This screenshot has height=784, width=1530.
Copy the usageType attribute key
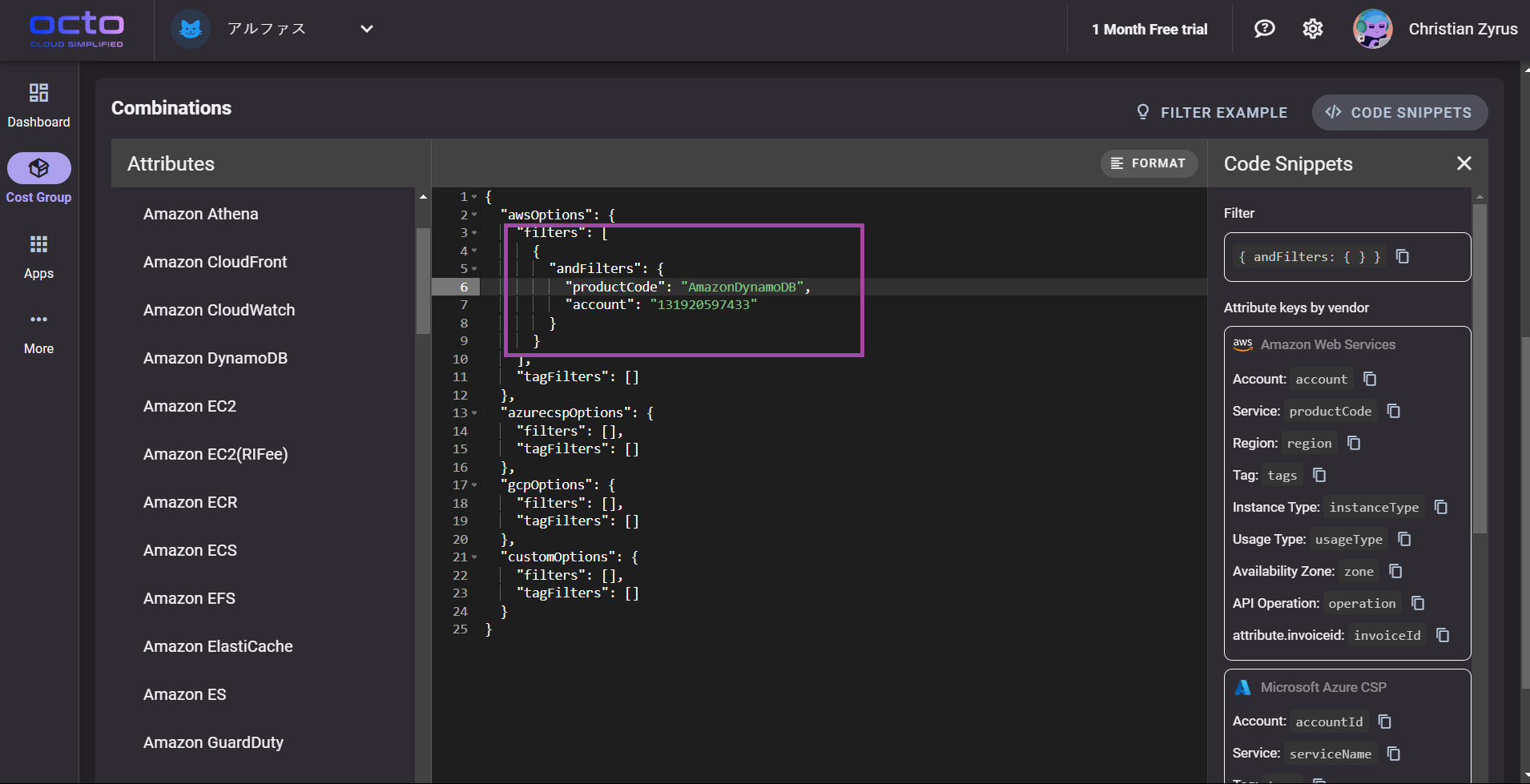tap(1404, 539)
